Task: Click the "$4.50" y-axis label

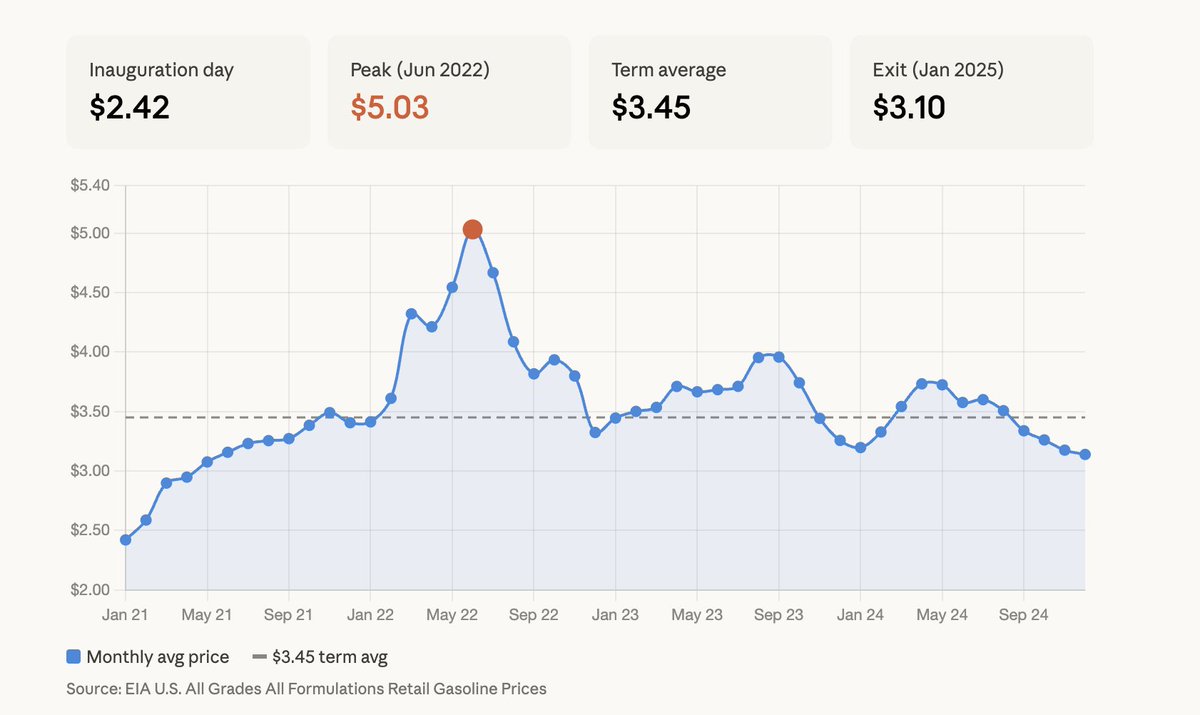Action: coord(90,293)
